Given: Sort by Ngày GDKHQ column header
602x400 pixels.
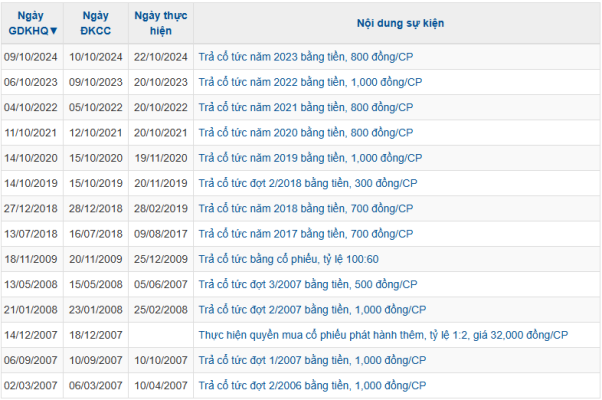Looking at the screenshot, I should [x=33, y=23].
